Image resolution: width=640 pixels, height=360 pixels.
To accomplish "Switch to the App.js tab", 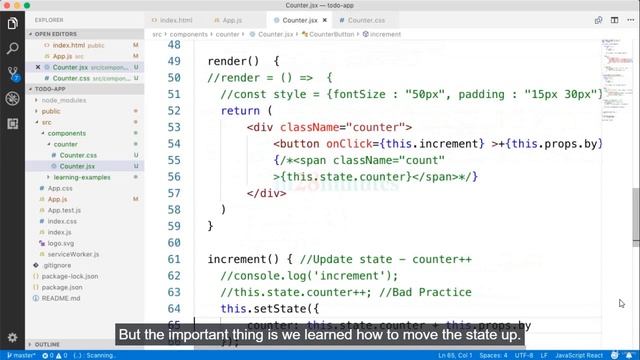I will (x=232, y=20).
